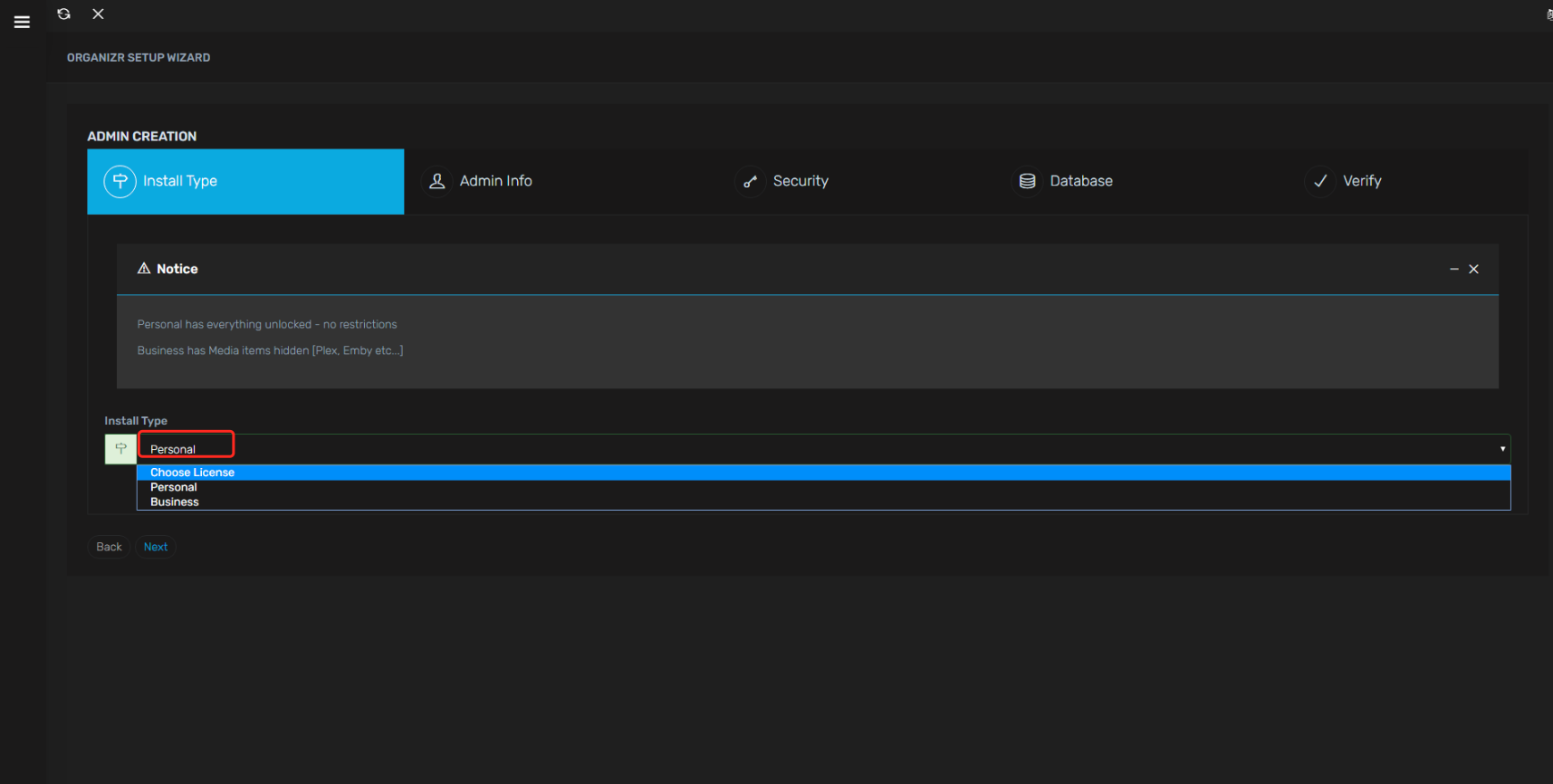
Task: Click the Notice warning triangle icon
Action: coord(144,268)
